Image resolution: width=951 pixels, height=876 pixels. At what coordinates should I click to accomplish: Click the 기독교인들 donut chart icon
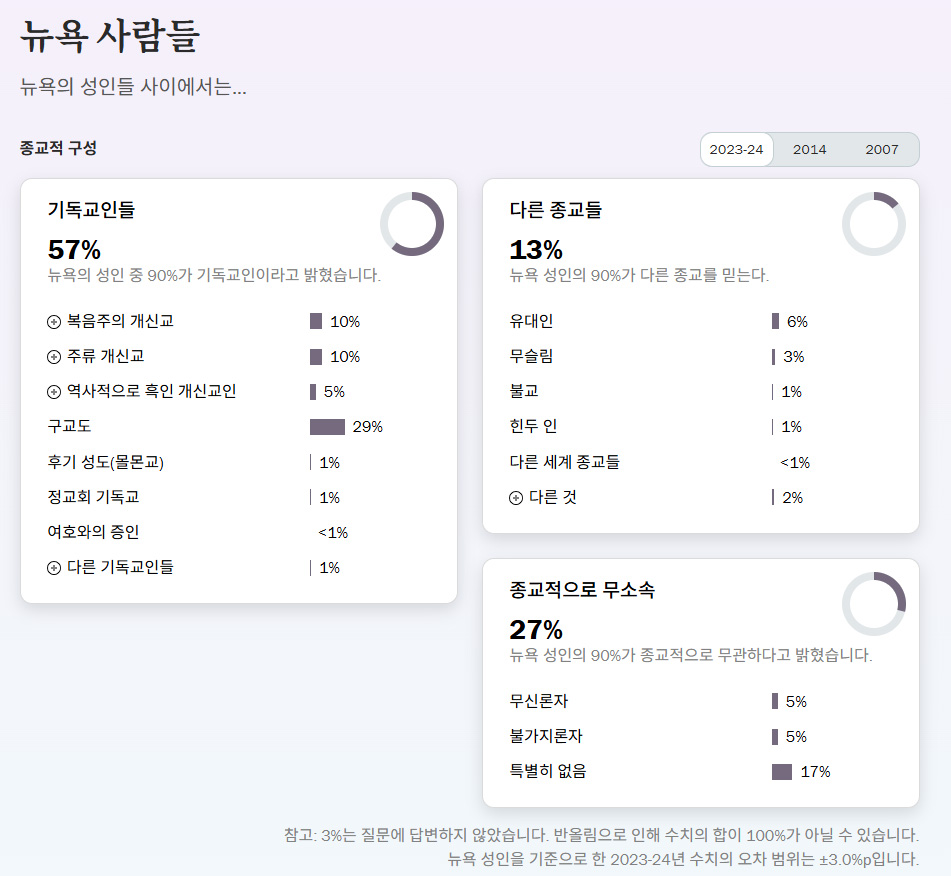[412, 224]
